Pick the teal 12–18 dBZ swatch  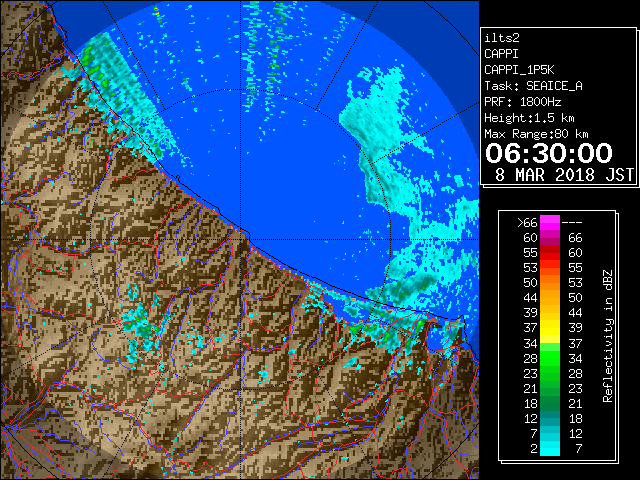pos(550,418)
